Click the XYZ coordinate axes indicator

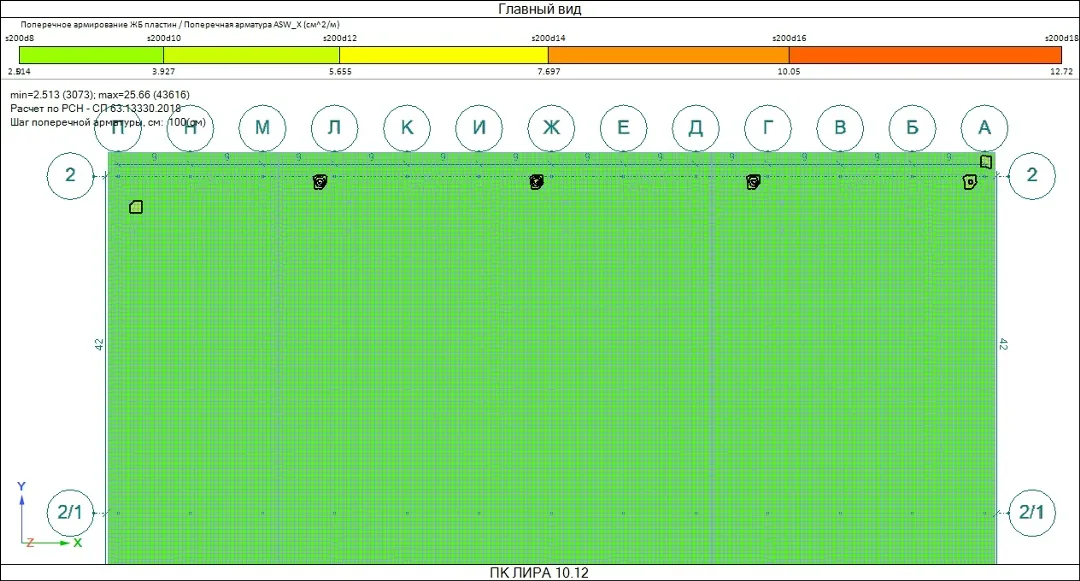pos(48,515)
